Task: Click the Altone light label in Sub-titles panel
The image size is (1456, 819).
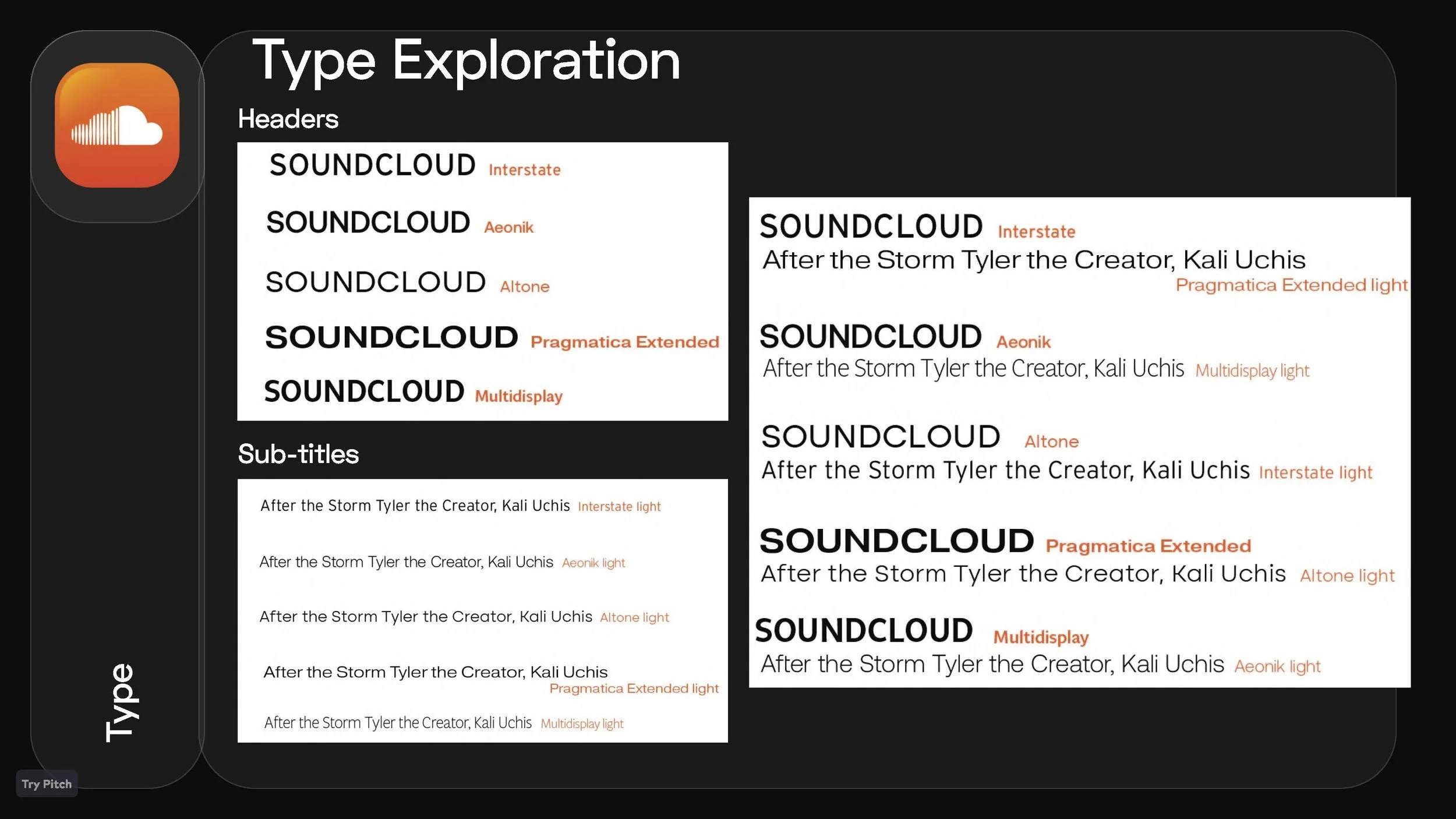Action: 634,617
